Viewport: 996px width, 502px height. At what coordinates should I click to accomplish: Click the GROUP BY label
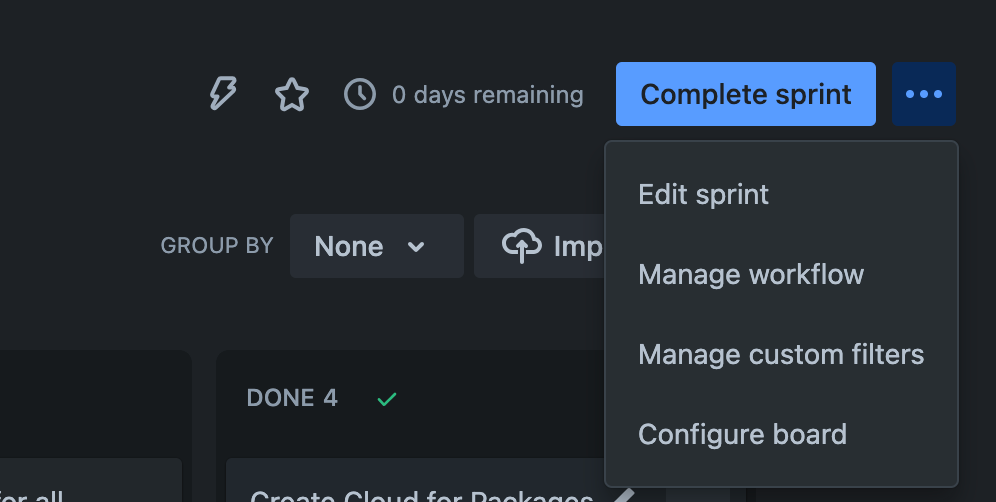tap(217, 245)
